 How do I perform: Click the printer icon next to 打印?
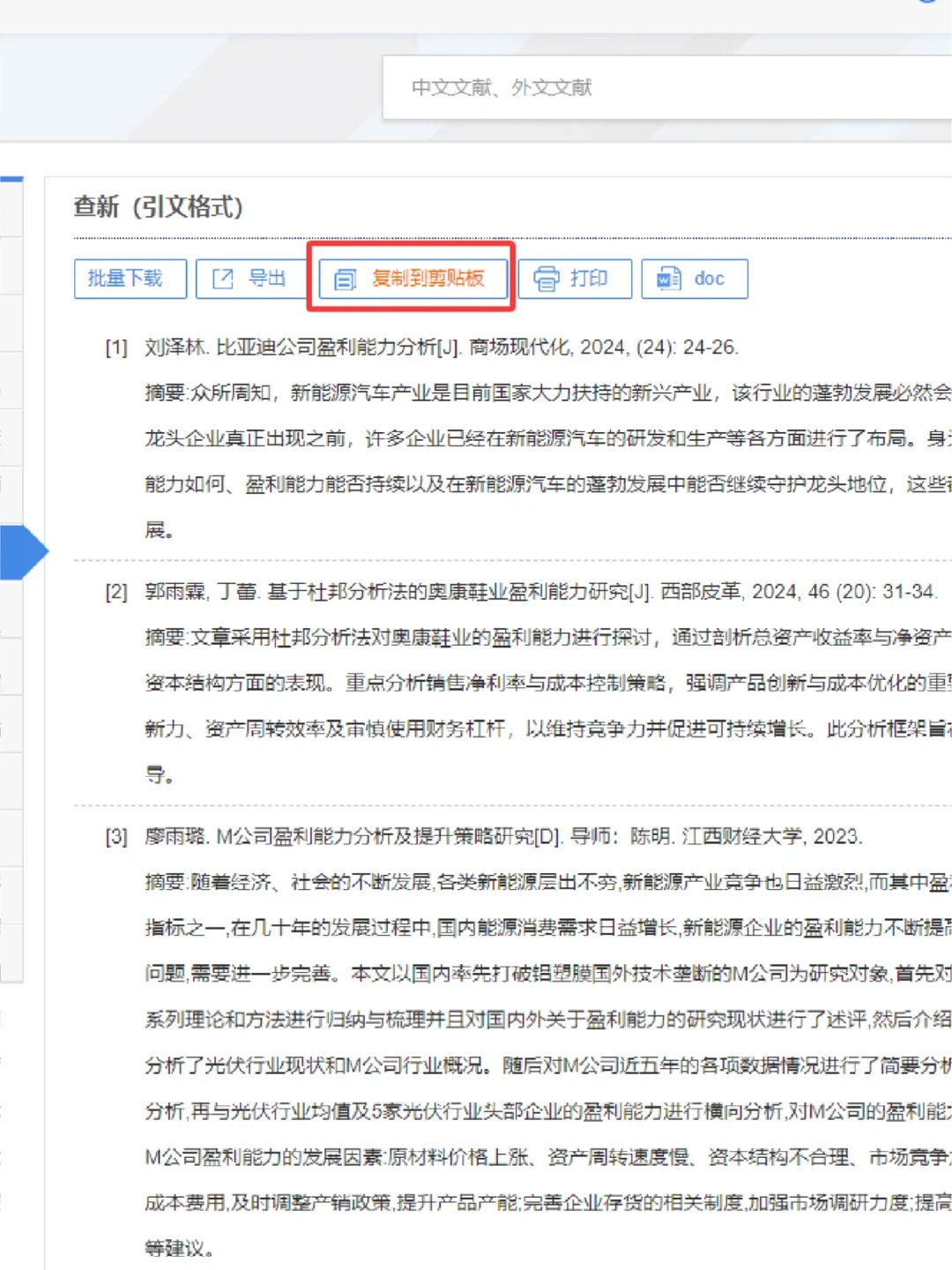tap(547, 279)
